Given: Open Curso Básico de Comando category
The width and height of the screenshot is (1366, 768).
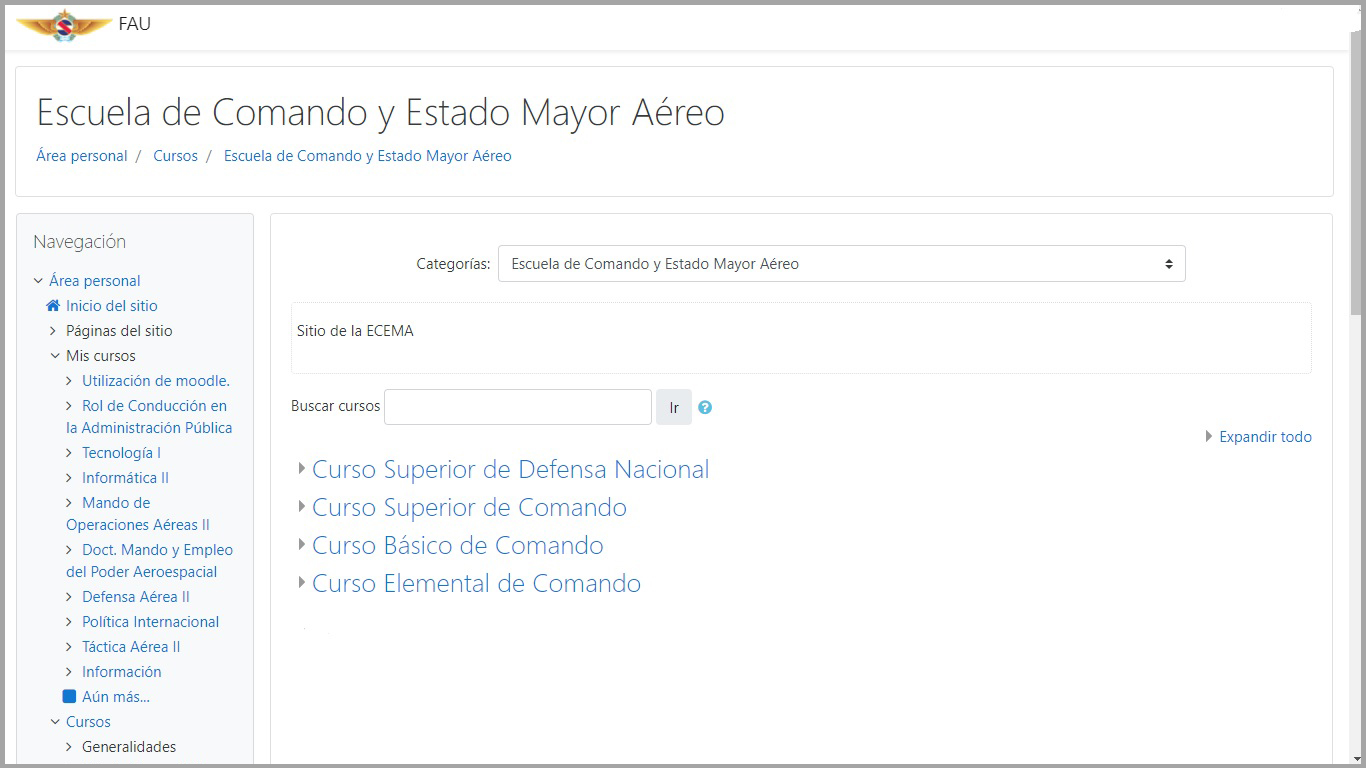Looking at the screenshot, I should pos(458,545).
